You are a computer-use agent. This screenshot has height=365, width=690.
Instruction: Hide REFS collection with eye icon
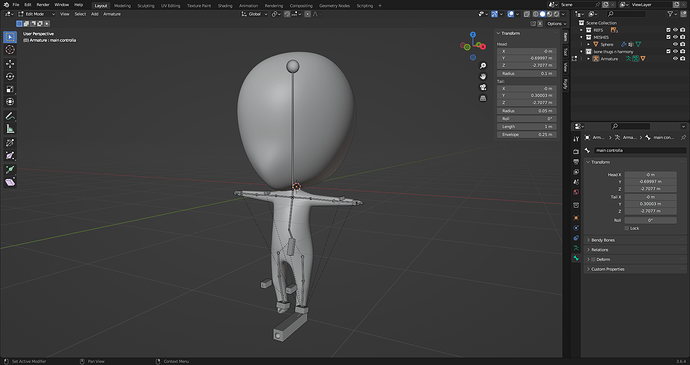(675, 30)
